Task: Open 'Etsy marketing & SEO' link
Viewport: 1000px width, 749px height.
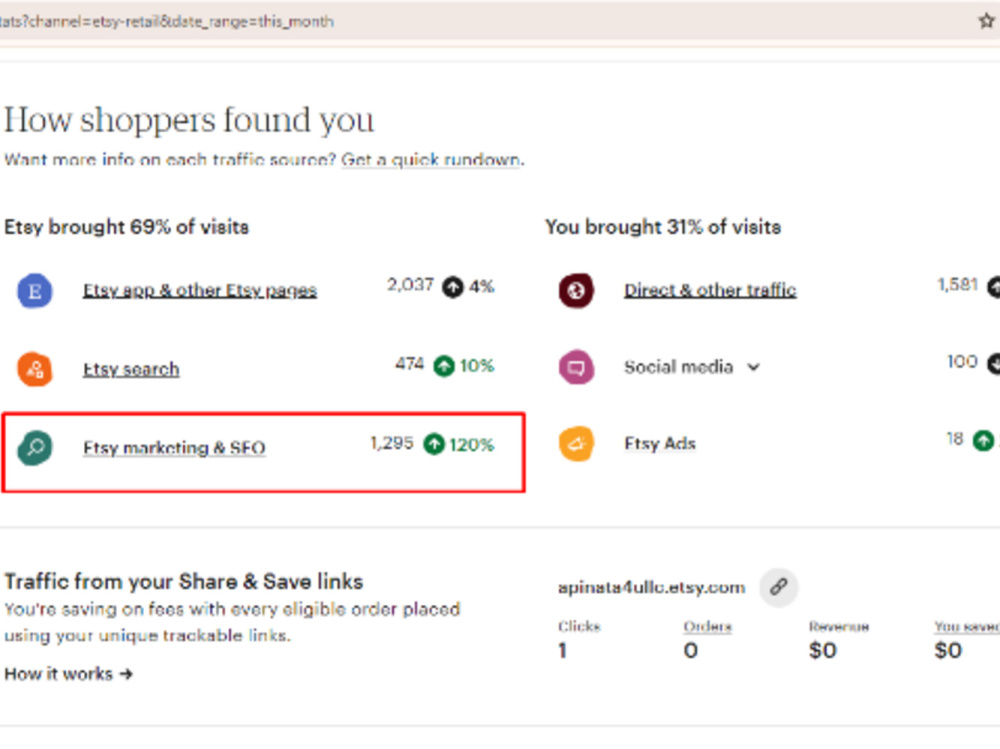Action: click(x=174, y=448)
